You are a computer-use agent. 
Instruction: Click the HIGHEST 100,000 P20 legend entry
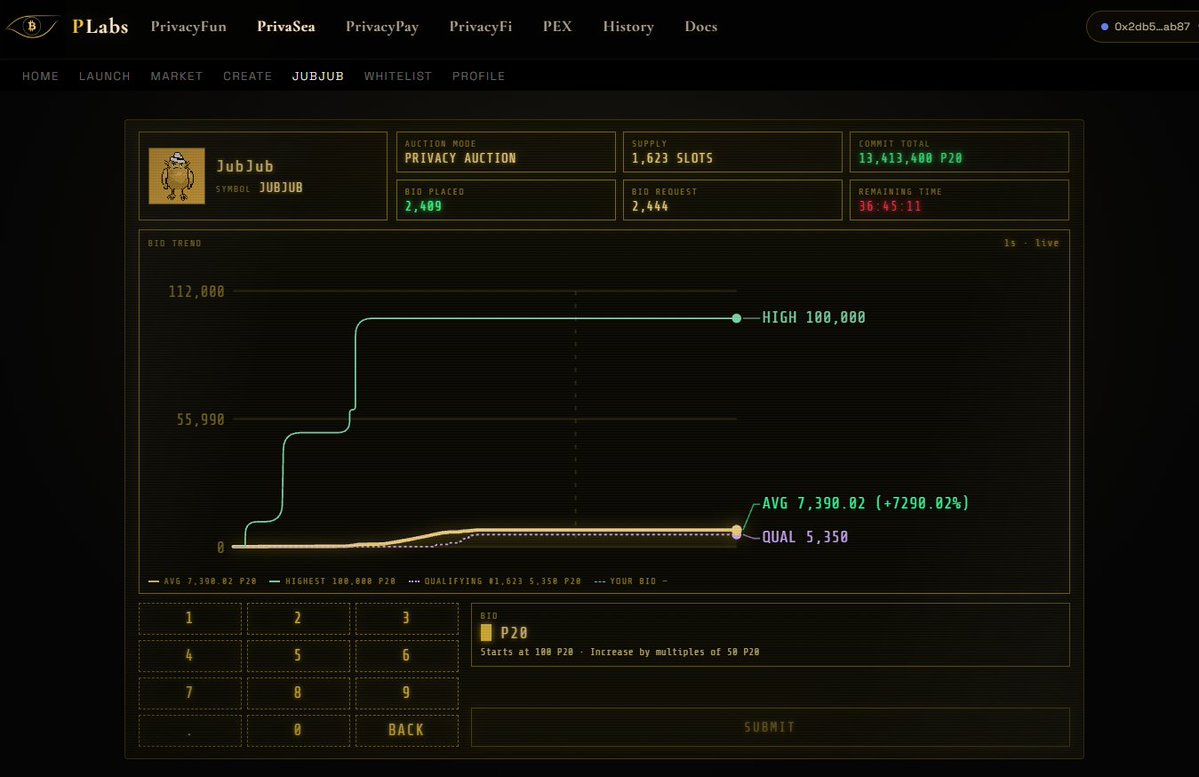(333, 581)
